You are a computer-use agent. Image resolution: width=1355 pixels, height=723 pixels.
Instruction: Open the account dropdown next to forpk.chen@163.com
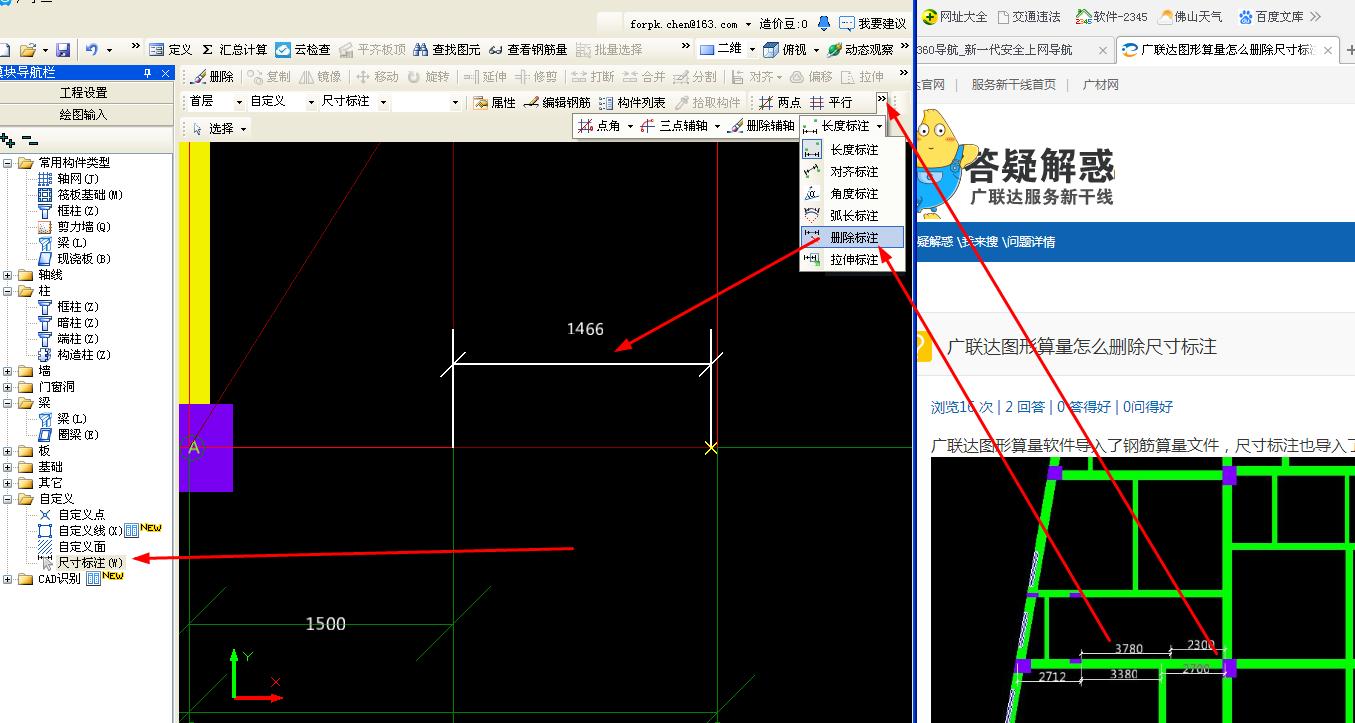[x=748, y=24]
